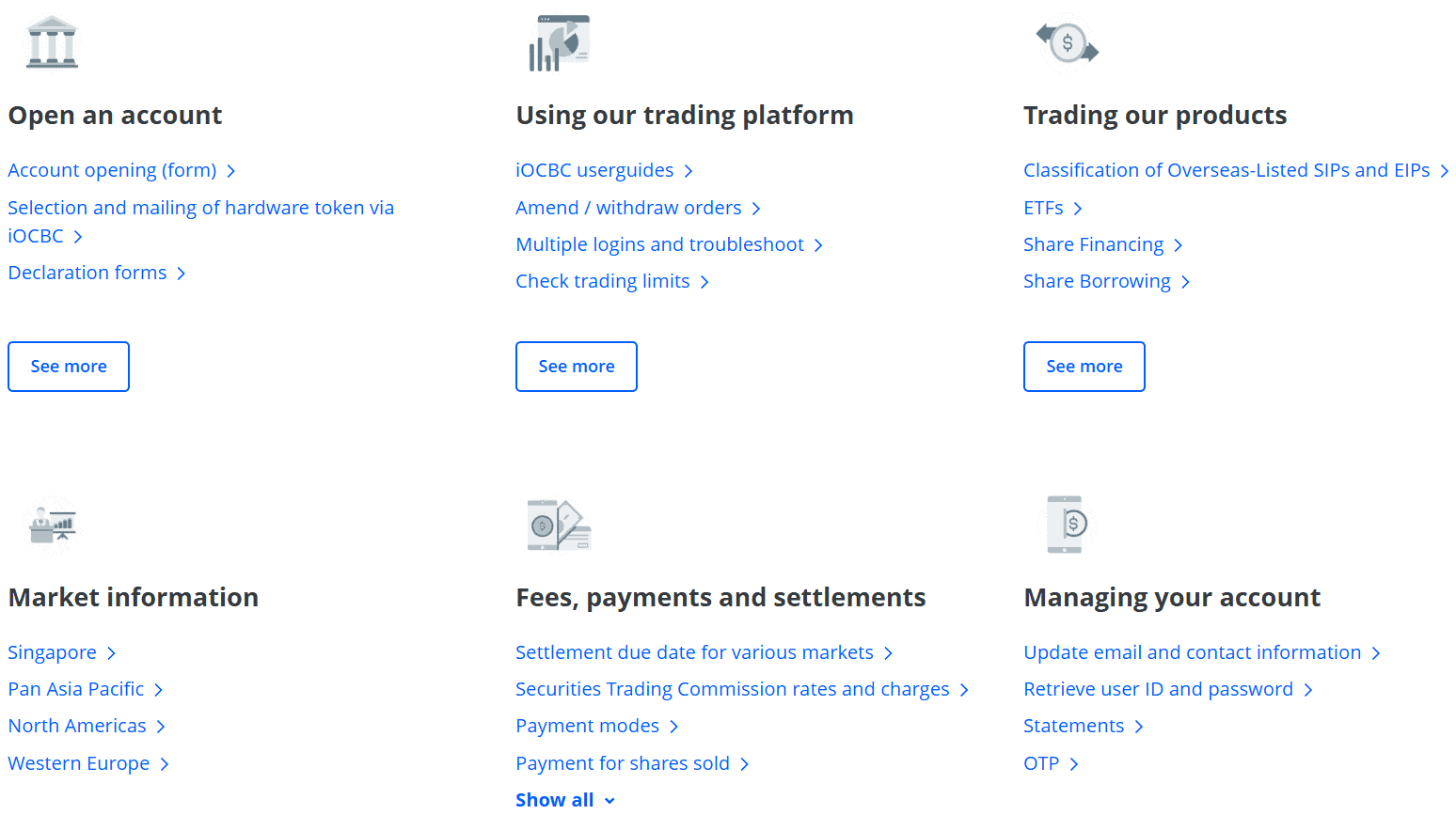This screenshot has height=815, width=1456.
Task: Open Payment modes link
Action: pos(587,726)
